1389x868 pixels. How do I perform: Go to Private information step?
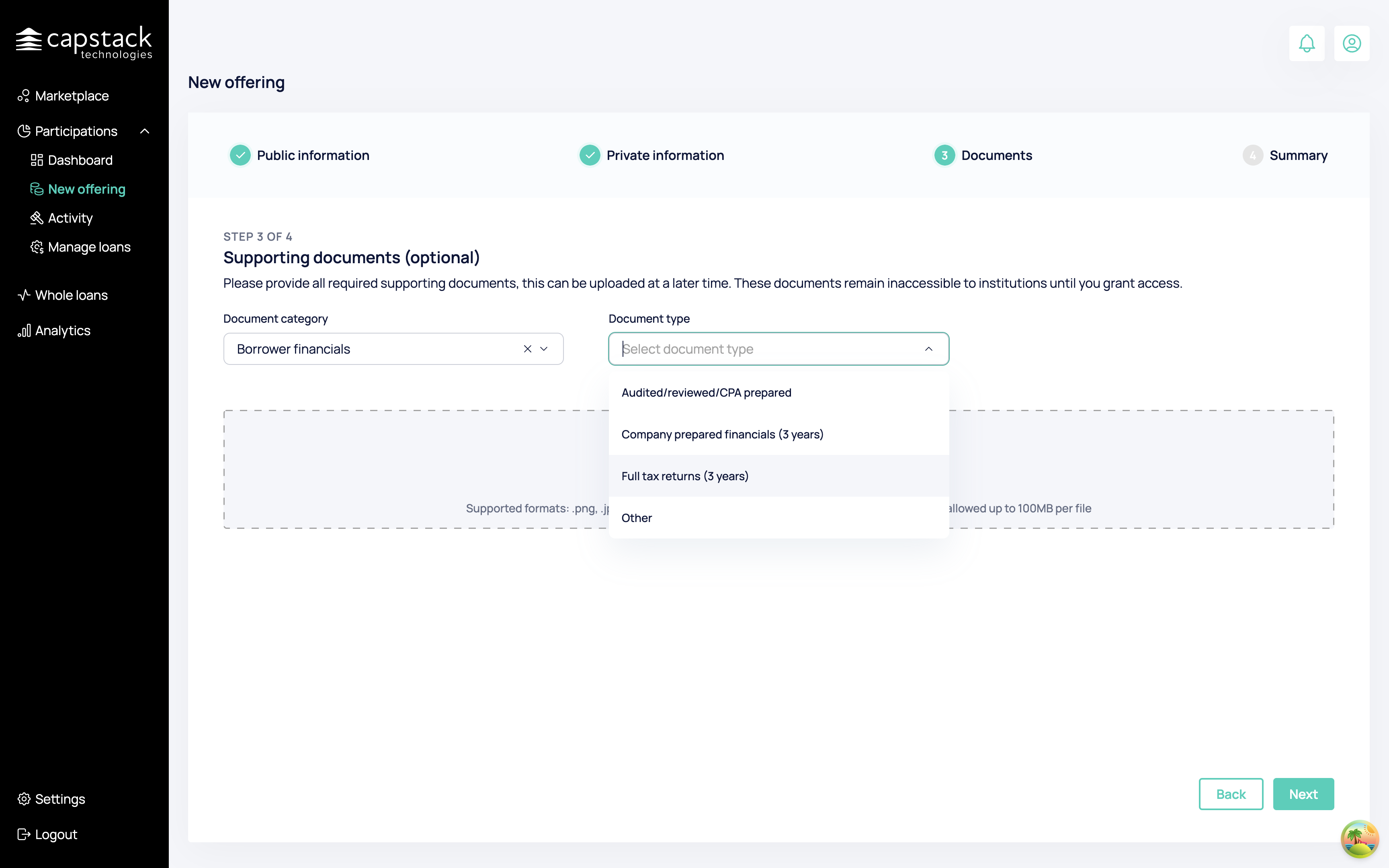coord(665,155)
